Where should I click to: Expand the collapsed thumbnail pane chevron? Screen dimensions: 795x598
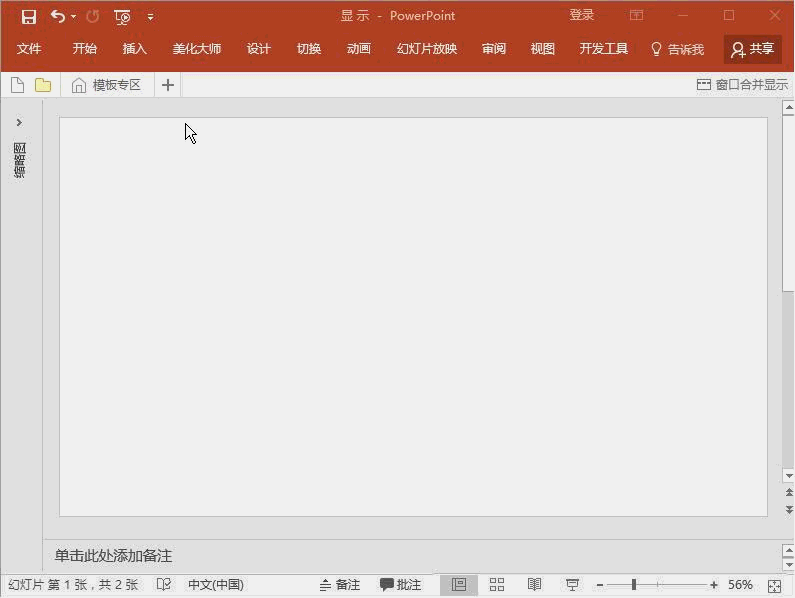pyautogui.click(x=19, y=122)
